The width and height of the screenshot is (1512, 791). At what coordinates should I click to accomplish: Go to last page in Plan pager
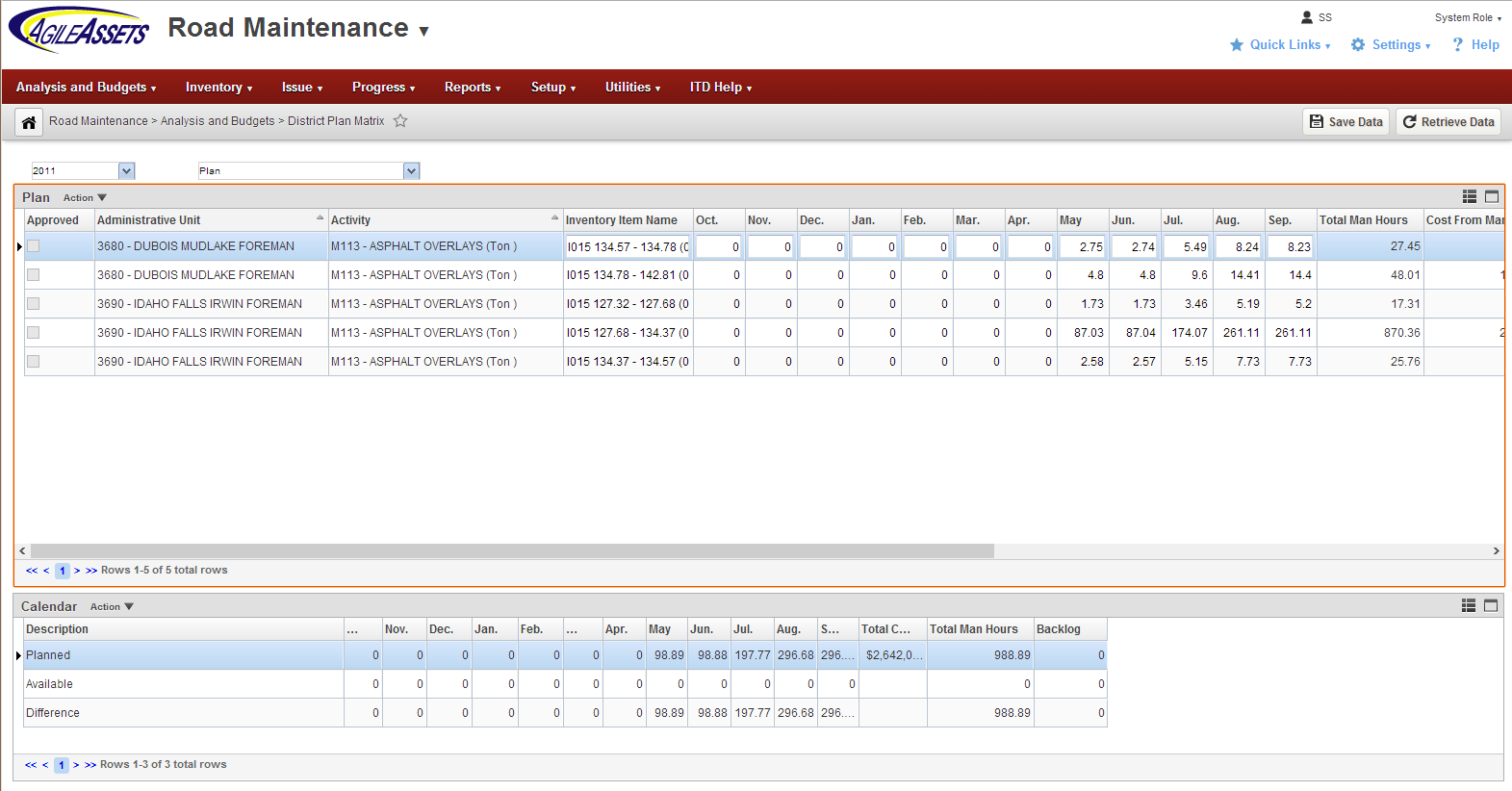pyautogui.click(x=91, y=571)
